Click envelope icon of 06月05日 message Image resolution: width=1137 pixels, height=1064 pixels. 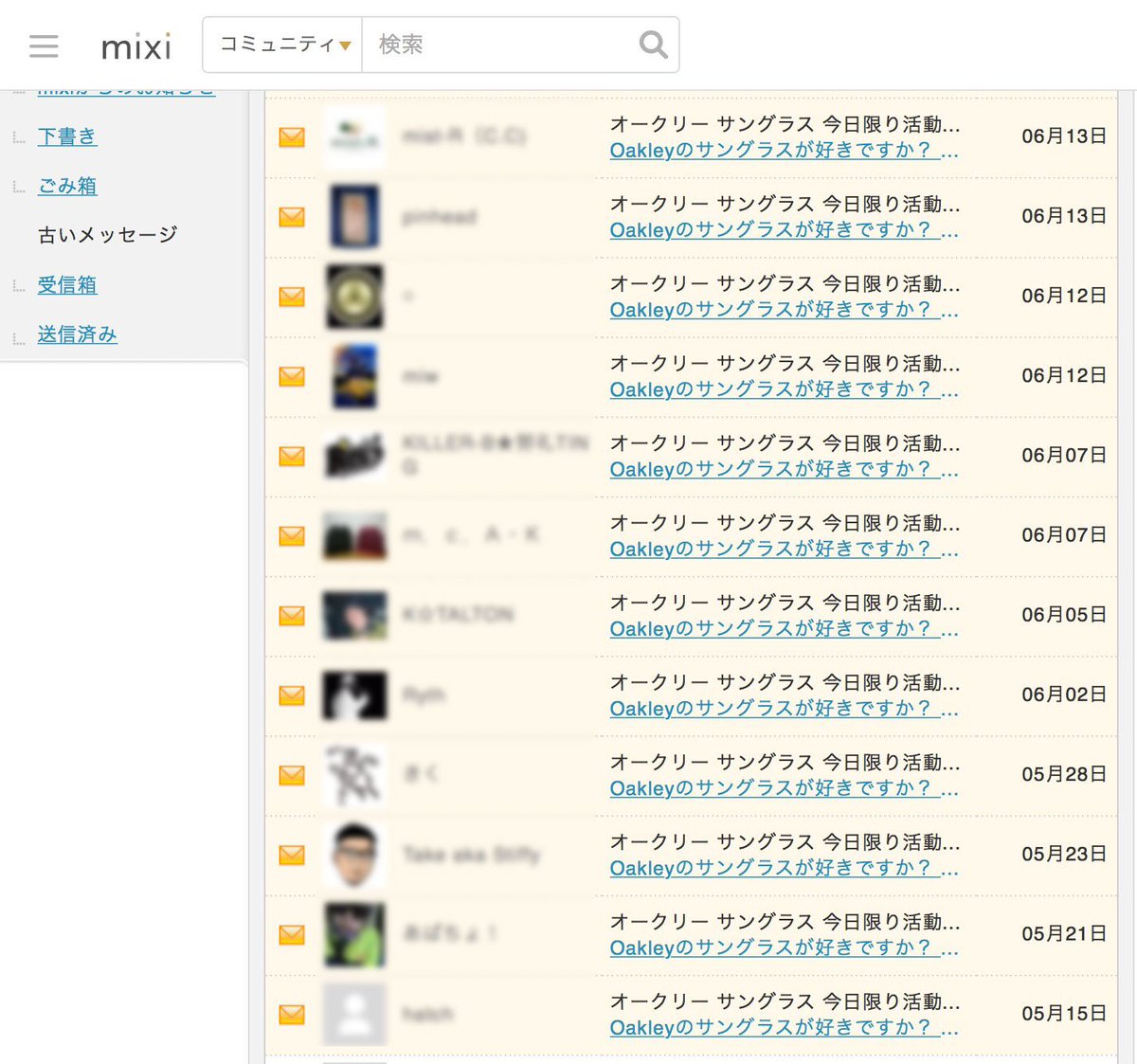292,616
